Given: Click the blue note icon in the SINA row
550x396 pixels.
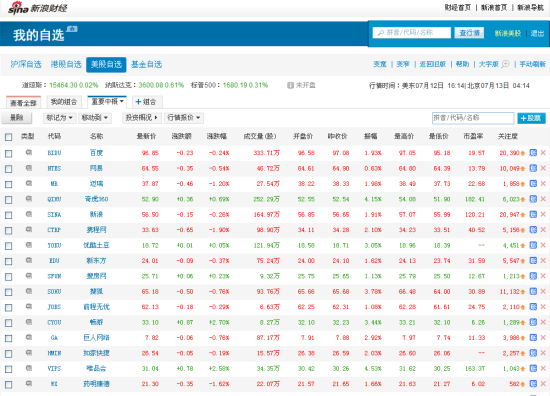Looking at the screenshot, I should click(x=533, y=214).
